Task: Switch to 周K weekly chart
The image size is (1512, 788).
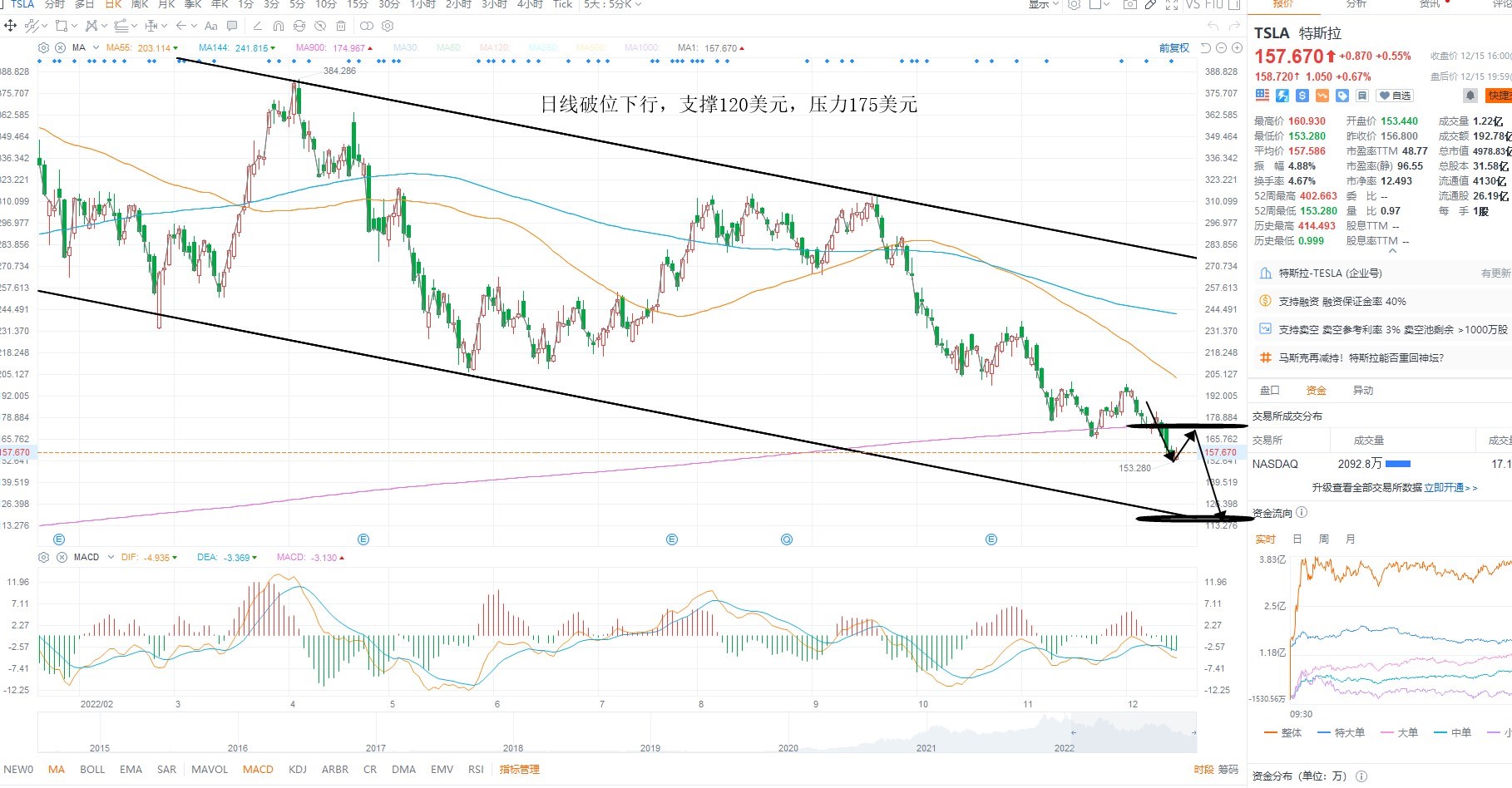Action: click(140, 4)
